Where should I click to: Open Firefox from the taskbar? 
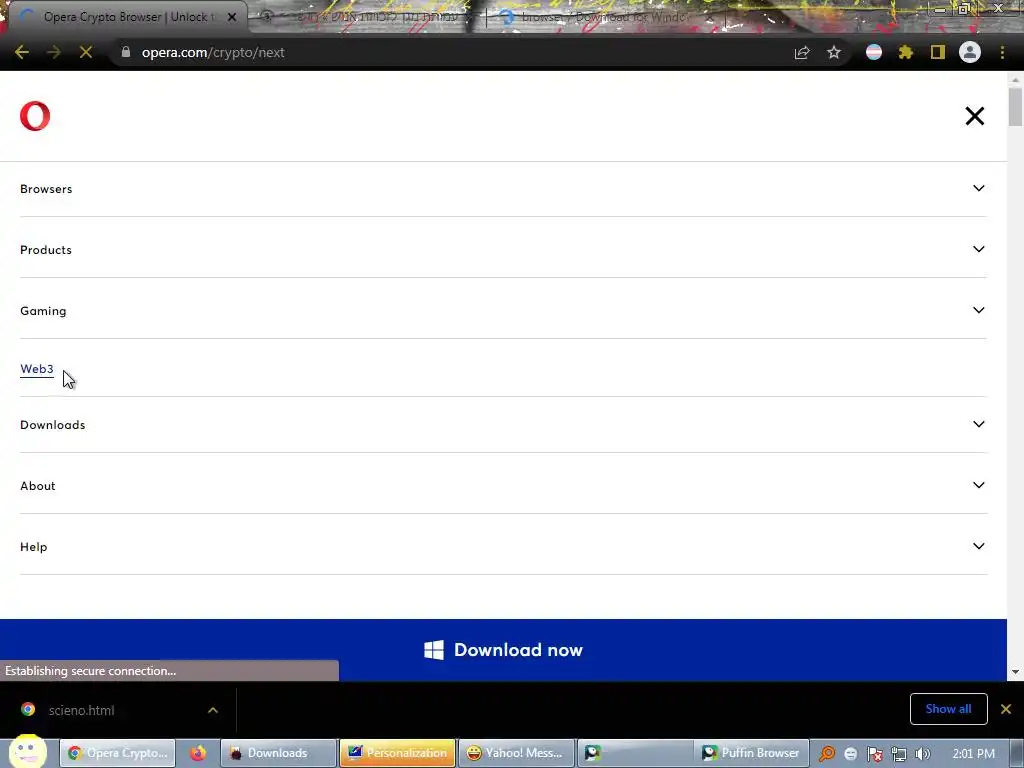pyautogui.click(x=197, y=753)
